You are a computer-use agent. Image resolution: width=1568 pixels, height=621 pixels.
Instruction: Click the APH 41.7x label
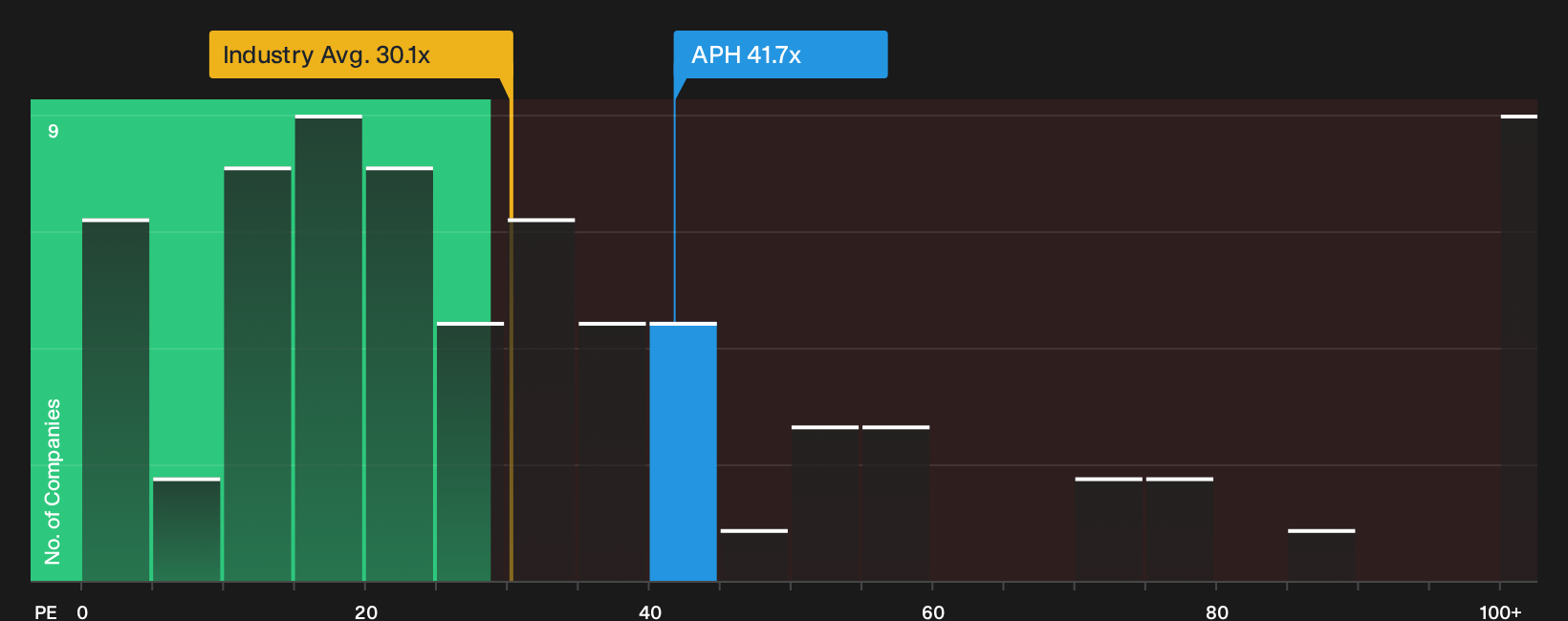(x=780, y=54)
